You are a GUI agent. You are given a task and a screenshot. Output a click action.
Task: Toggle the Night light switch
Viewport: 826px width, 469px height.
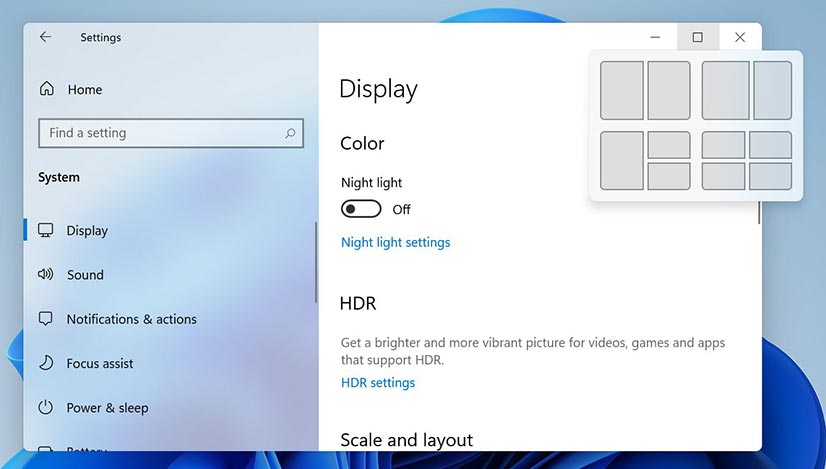tap(361, 209)
